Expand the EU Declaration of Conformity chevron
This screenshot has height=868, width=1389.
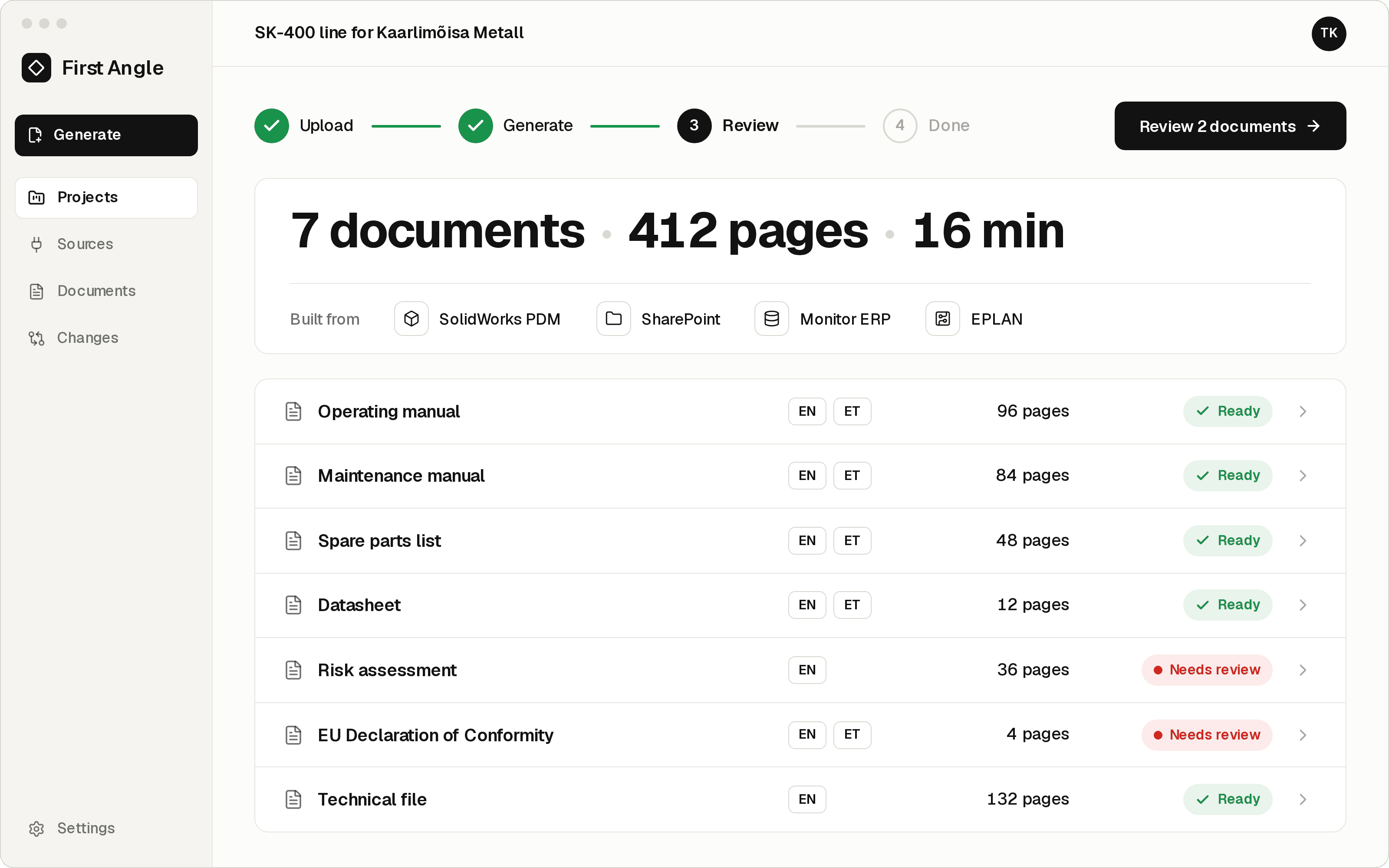tap(1303, 735)
